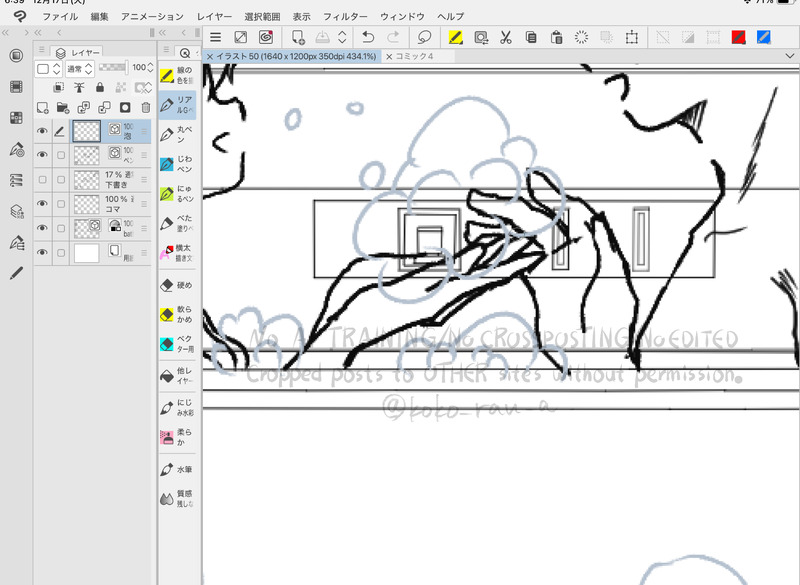Delete the selected layer with trash icon
The width and height of the screenshot is (800, 585).
[145, 108]
